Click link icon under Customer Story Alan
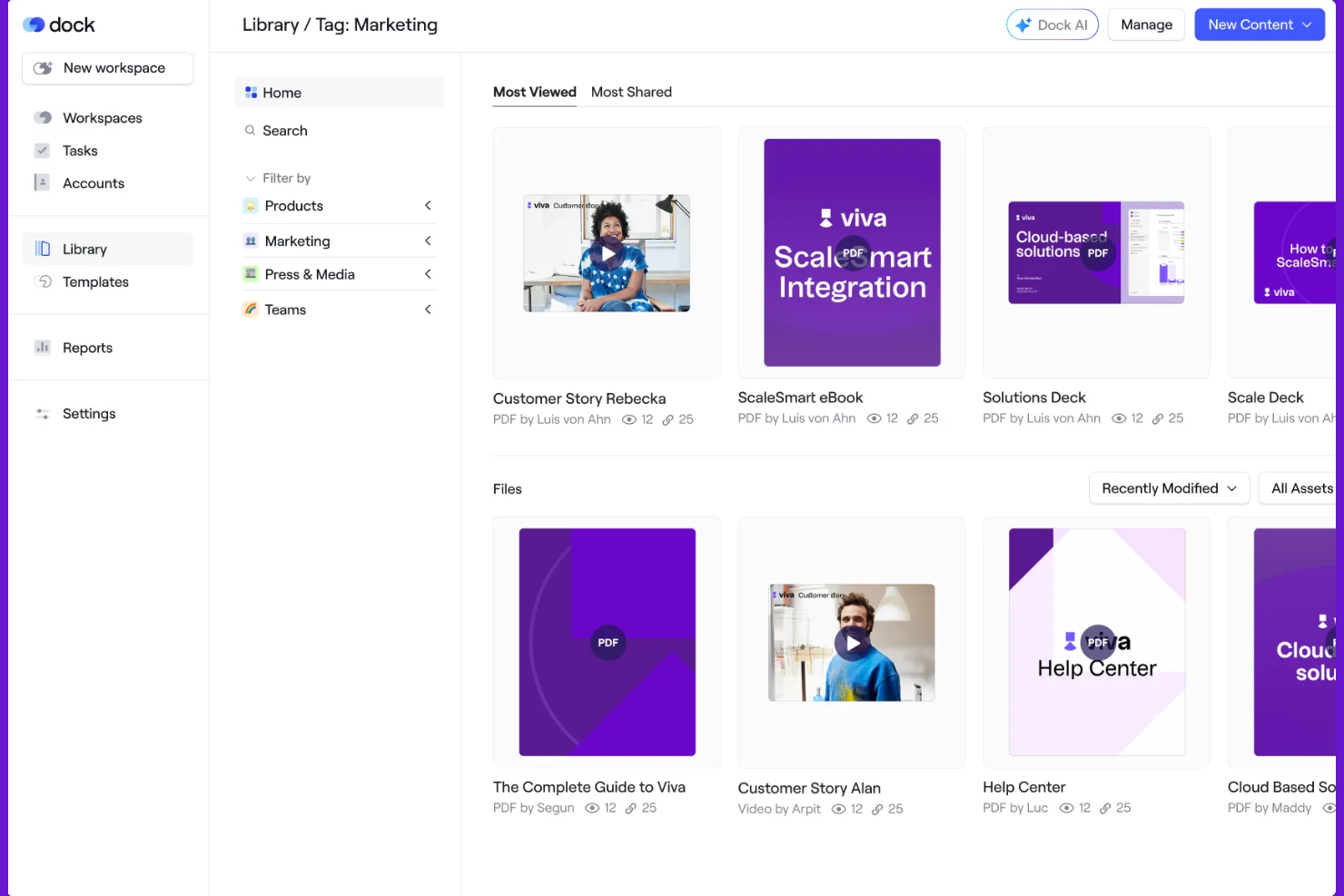 pyautogui.click(x=877, y=809)
